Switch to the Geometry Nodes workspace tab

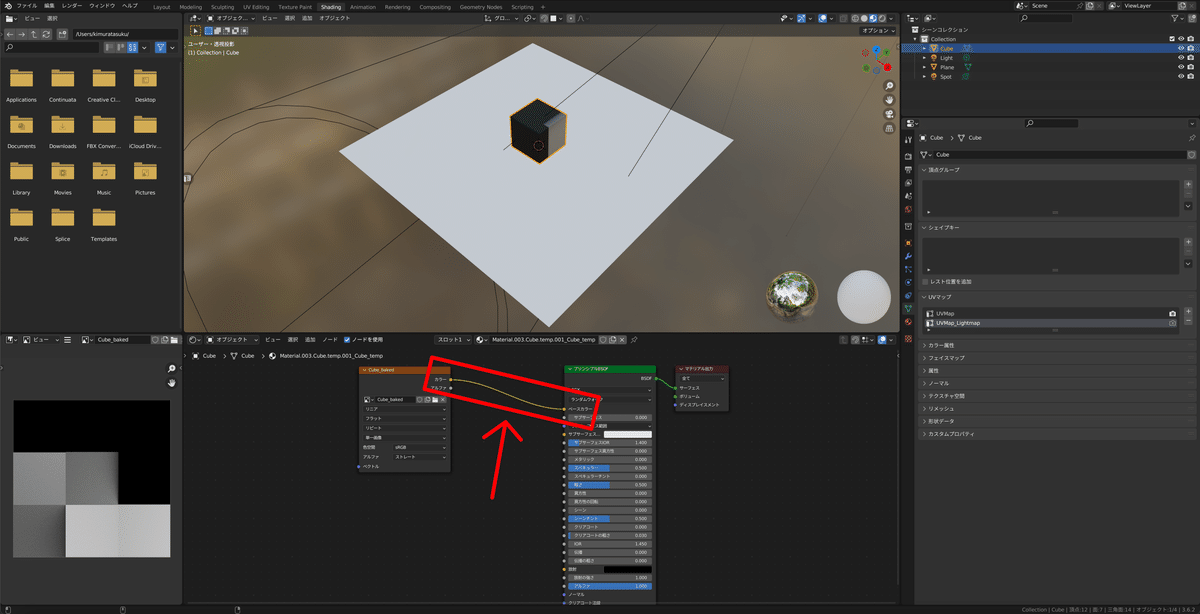coord(481,6)
